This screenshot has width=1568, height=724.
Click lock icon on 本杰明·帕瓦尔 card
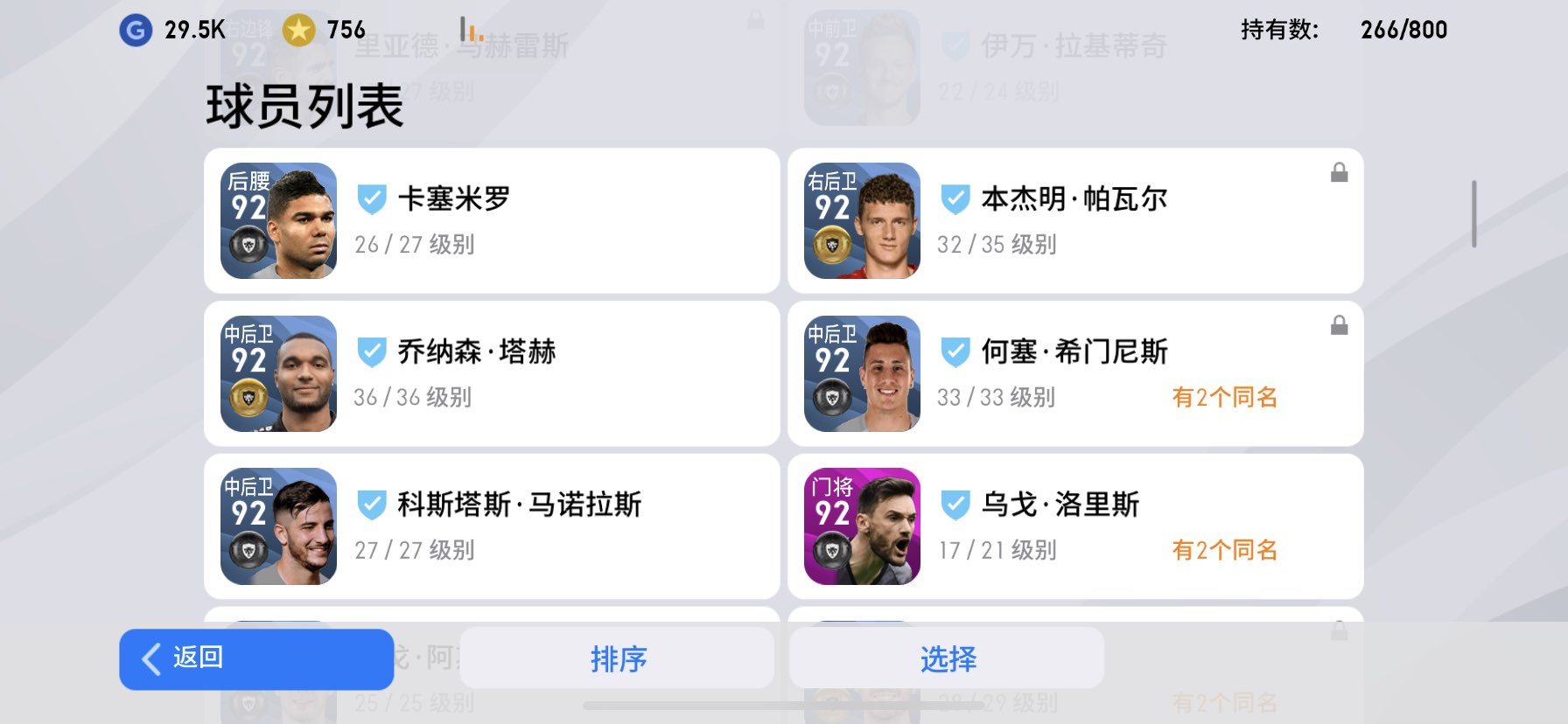tap(1339, 172)
